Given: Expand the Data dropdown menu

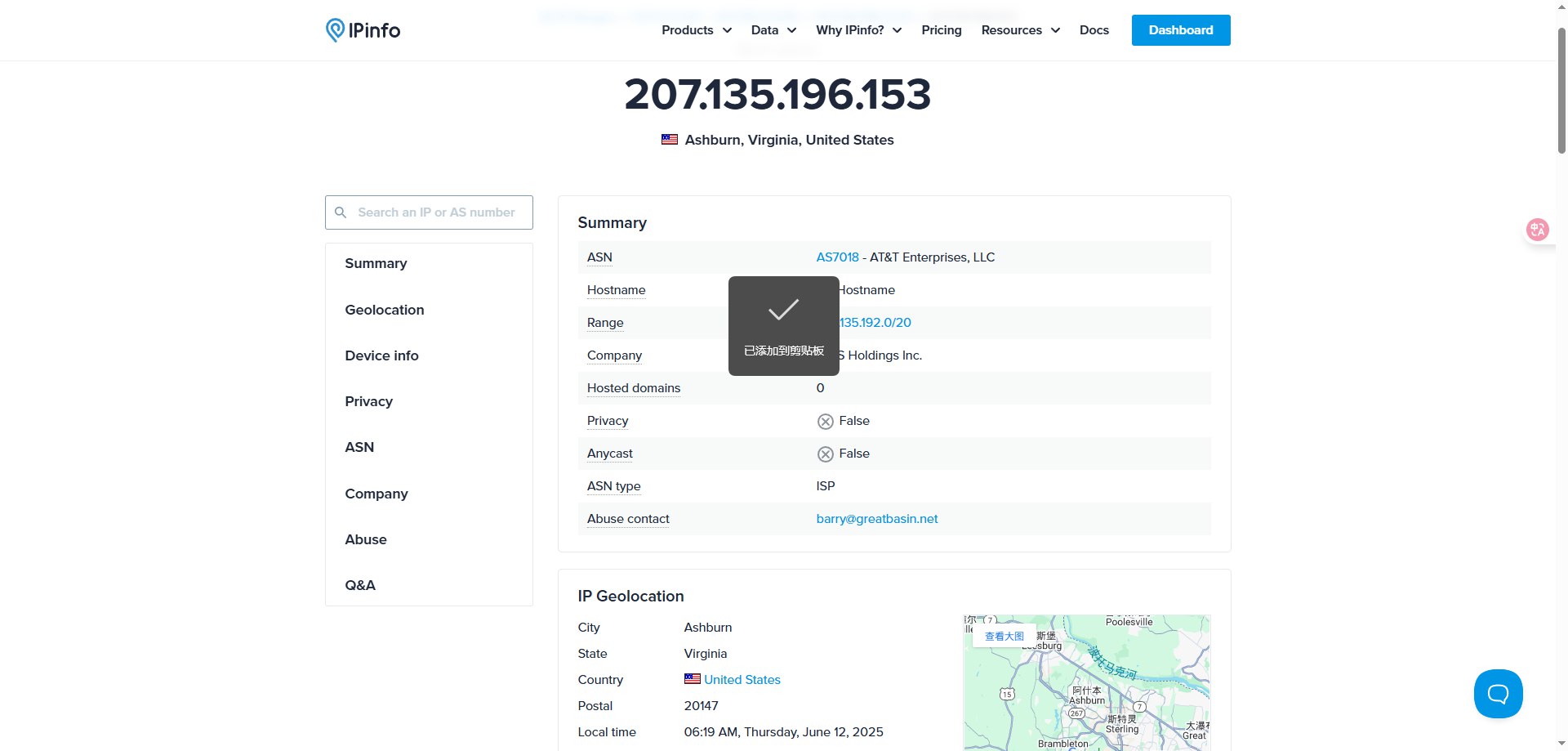Looking at the screenshot, I should pos(773,30).
